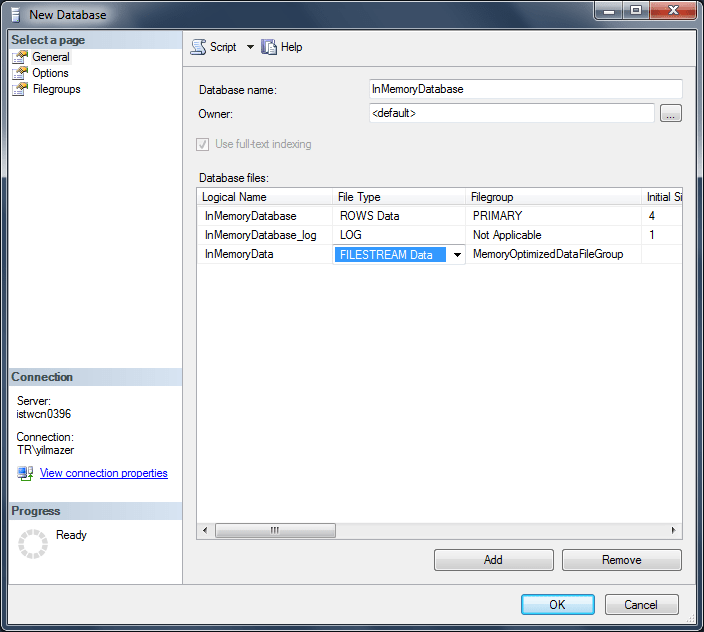Click connection name TR\yilmazer

(45, 450)
